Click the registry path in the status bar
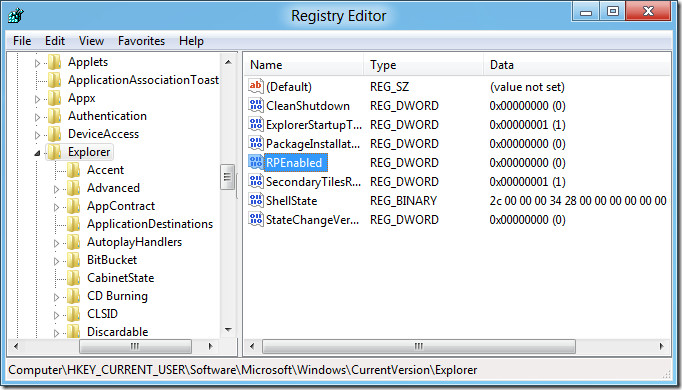Image resolution: width=682 pixels, height=390 pixels. 243,370
